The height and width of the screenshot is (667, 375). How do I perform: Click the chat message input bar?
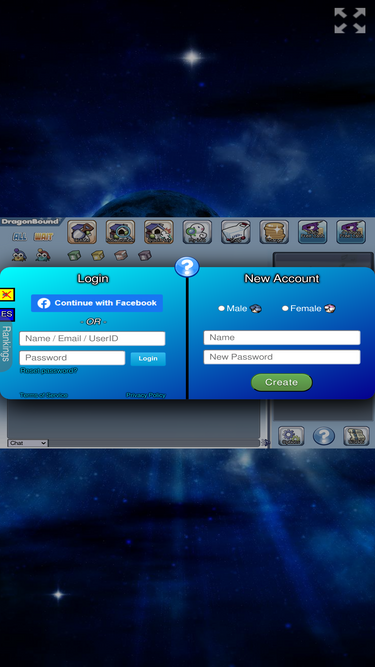coord(154,443)
